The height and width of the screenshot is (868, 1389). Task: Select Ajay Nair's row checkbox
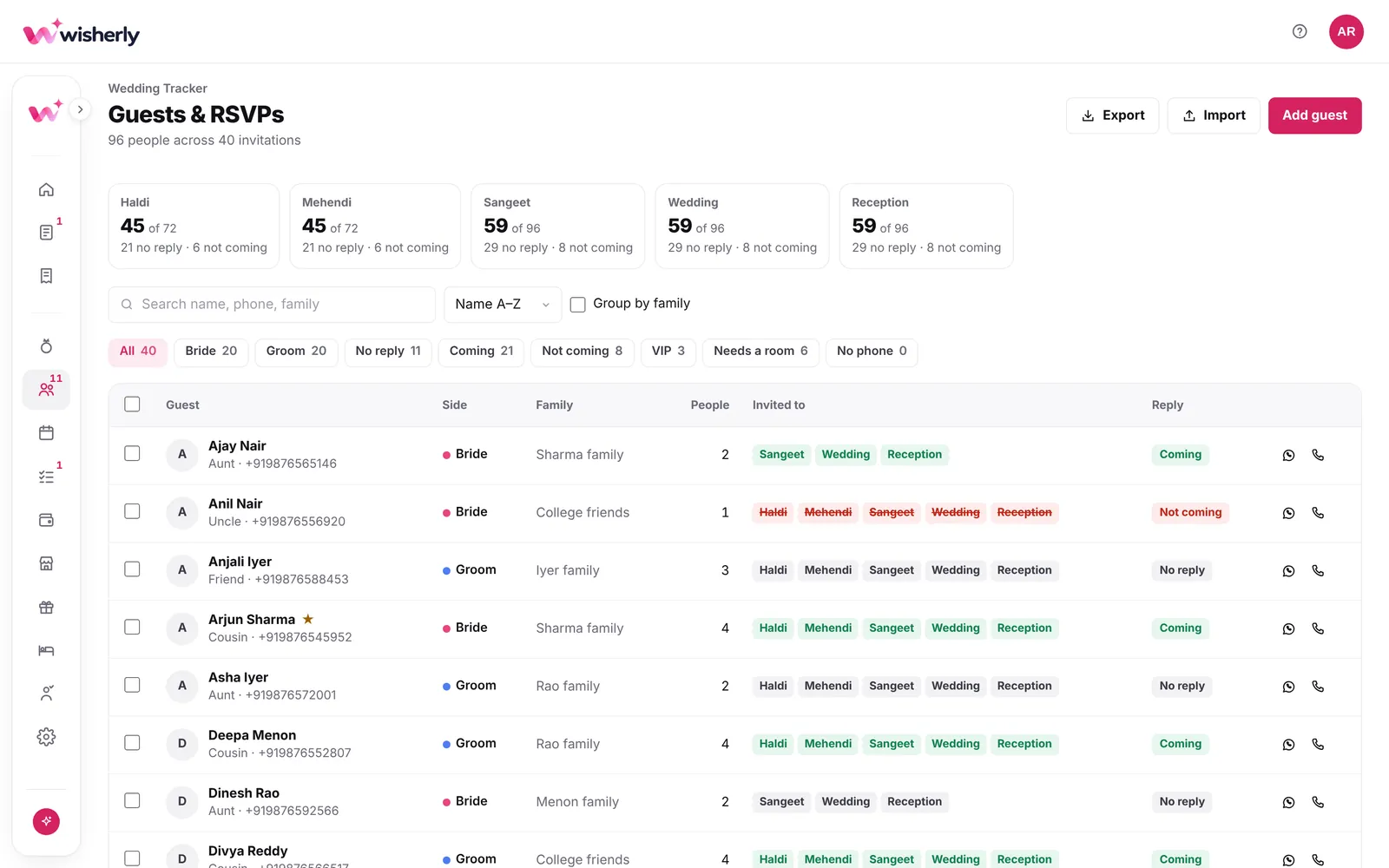coord(132,453)
